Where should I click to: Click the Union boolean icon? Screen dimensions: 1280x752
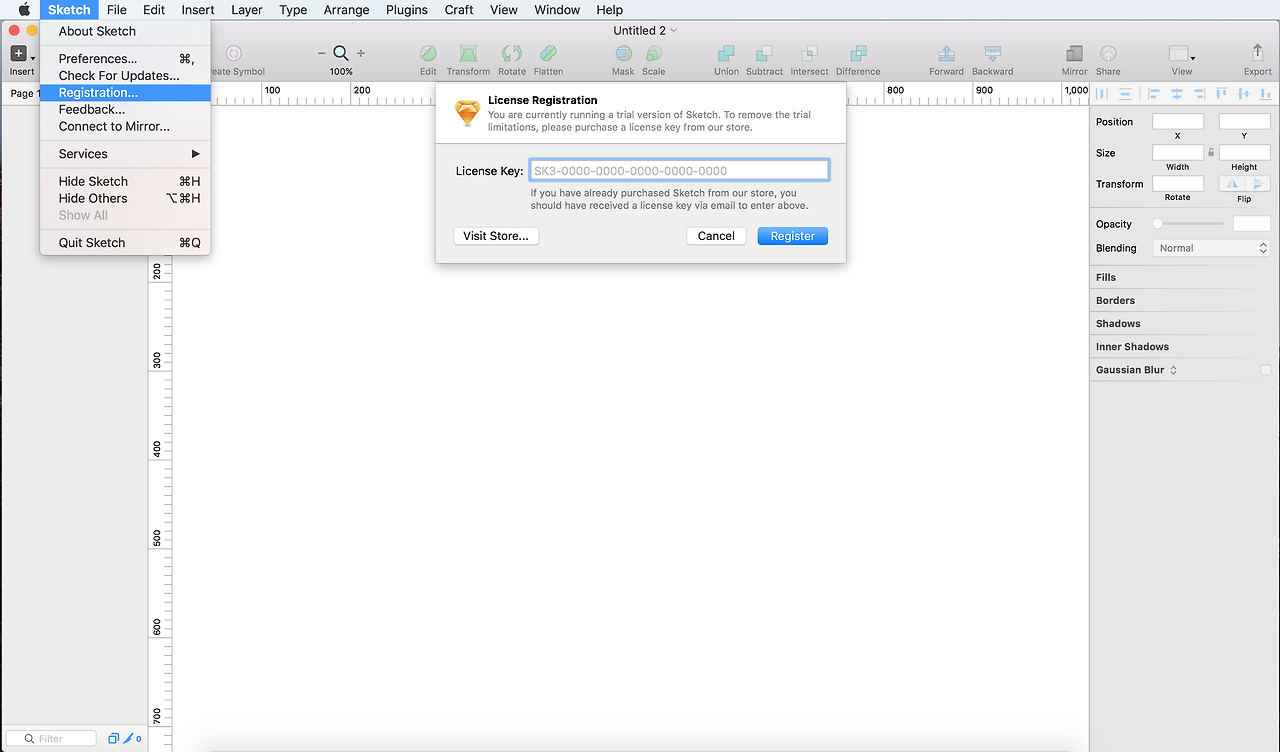[726, 54]
